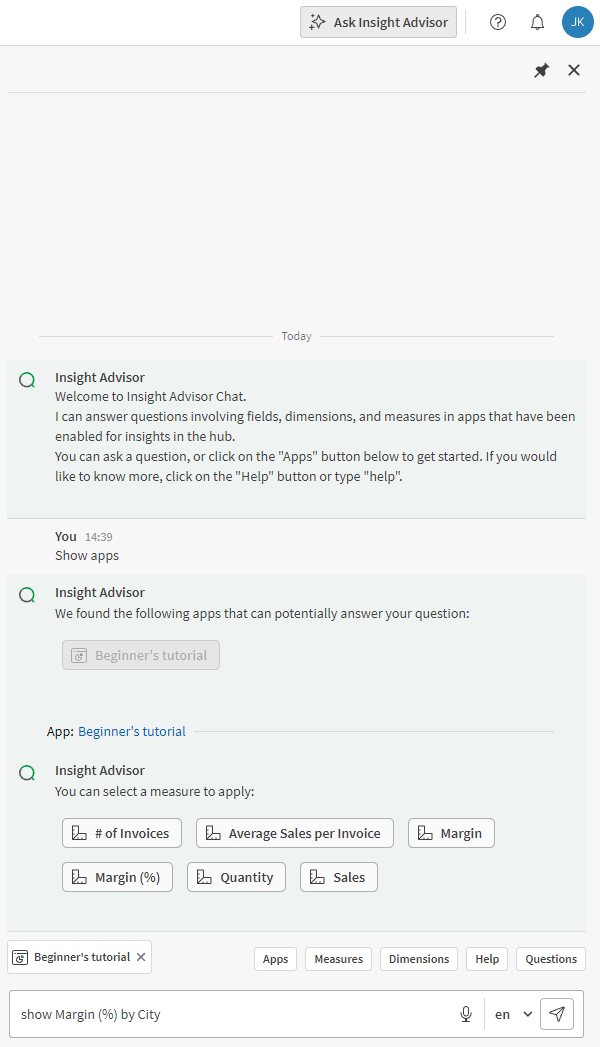The image size is (600, 1047).
Task: Click the Help shortcut button
Action: tap(487, 959)
